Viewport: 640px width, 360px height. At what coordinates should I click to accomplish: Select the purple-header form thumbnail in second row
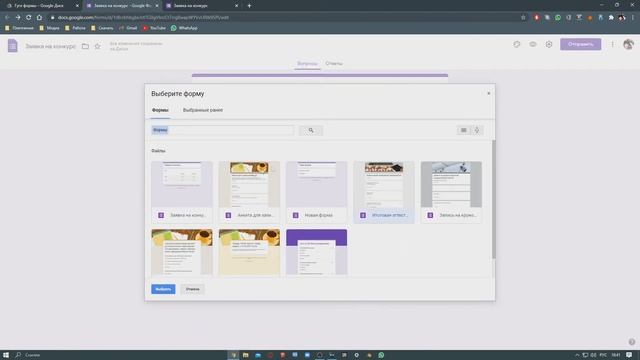(317, 252)
